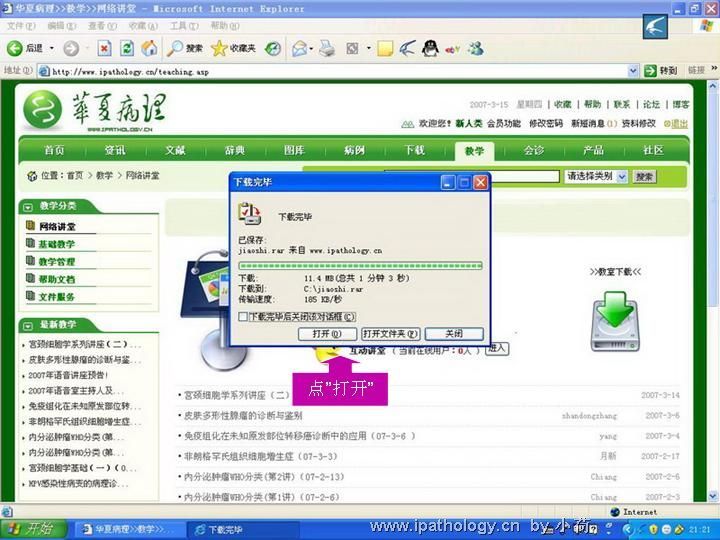The height and width of the screenshot is (540, 720).
Task: Open the 查看 menu
Action: click(x=102, y=26)
